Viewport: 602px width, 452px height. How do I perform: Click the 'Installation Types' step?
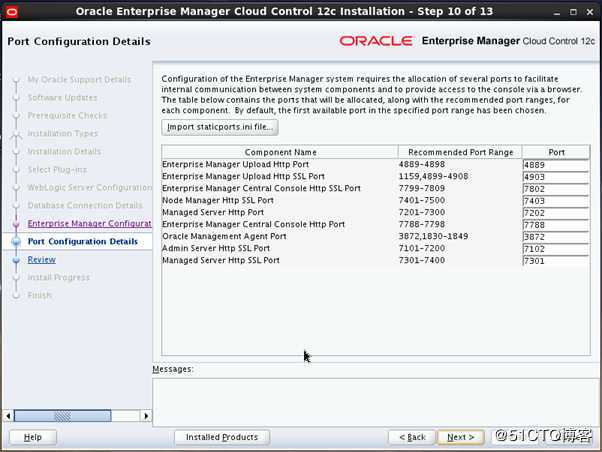(63, 133)
